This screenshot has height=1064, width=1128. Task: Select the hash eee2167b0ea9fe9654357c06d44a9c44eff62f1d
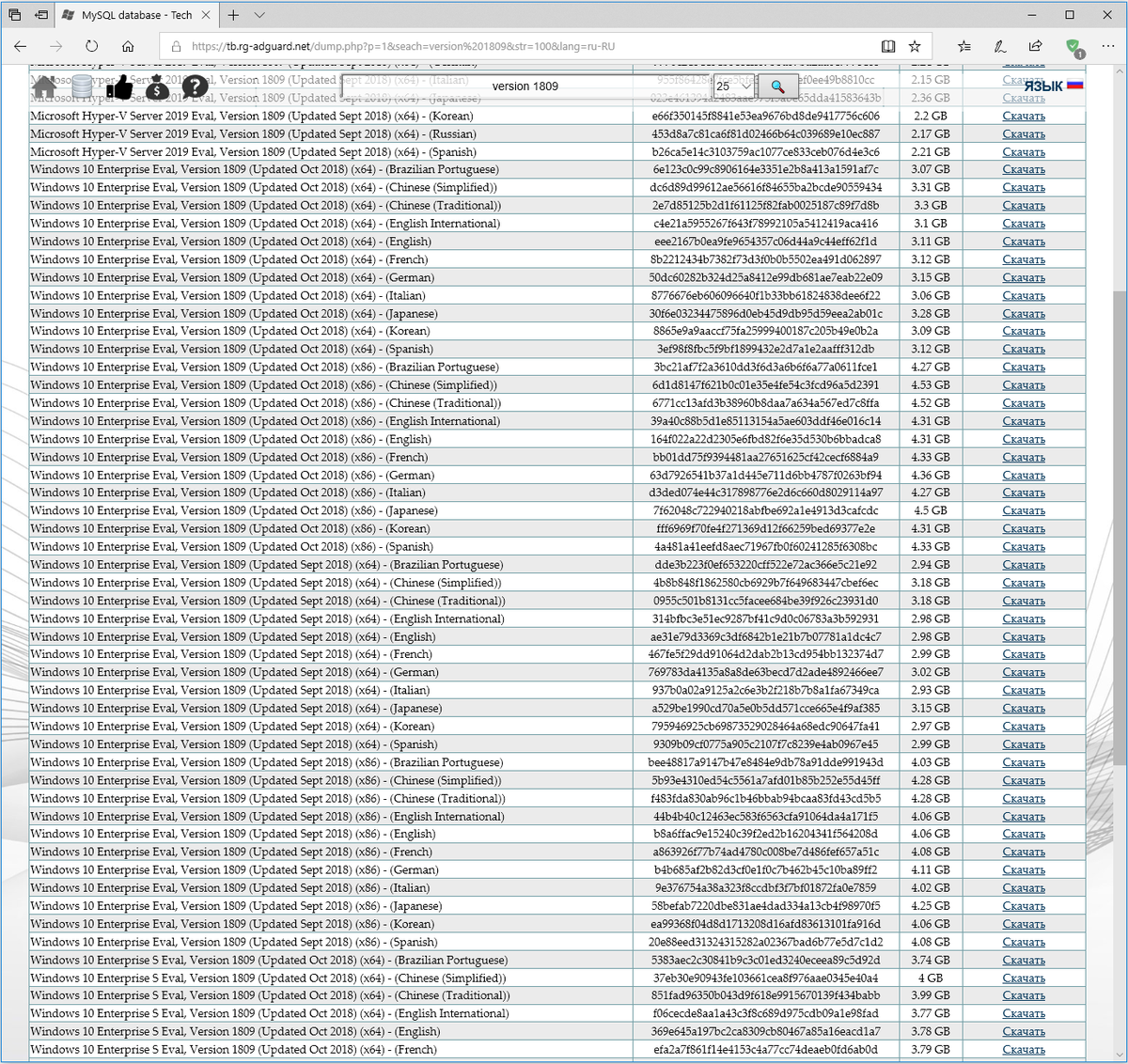(765, 242)
